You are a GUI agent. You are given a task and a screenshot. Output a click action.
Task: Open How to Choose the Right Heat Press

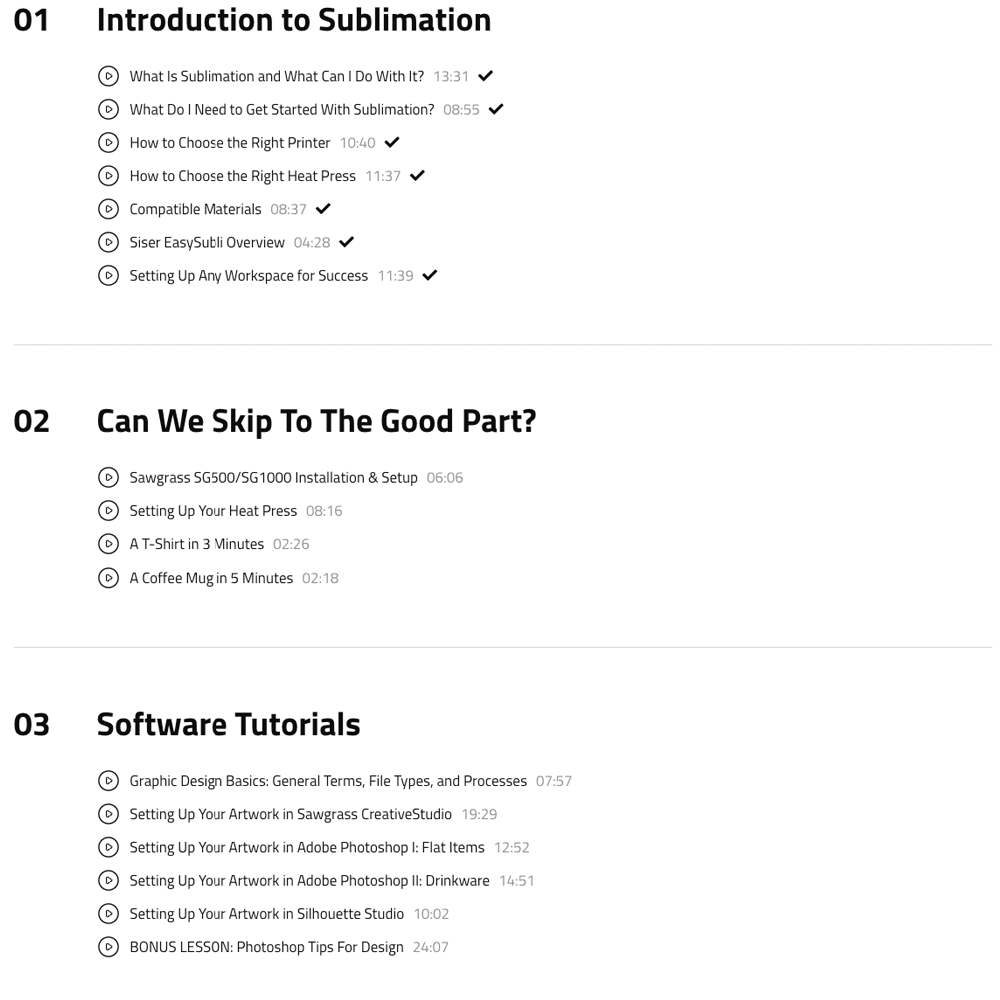pos(242,176)
